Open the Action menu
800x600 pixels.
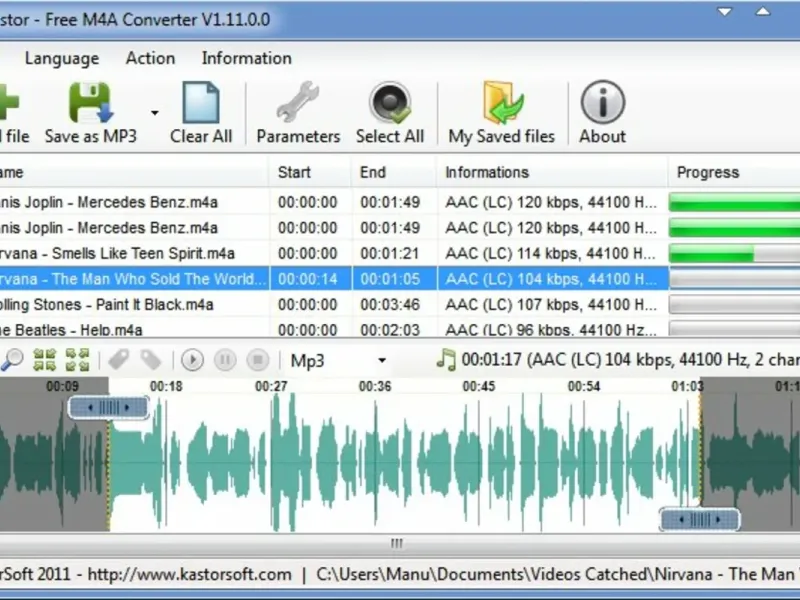(150, 58)
